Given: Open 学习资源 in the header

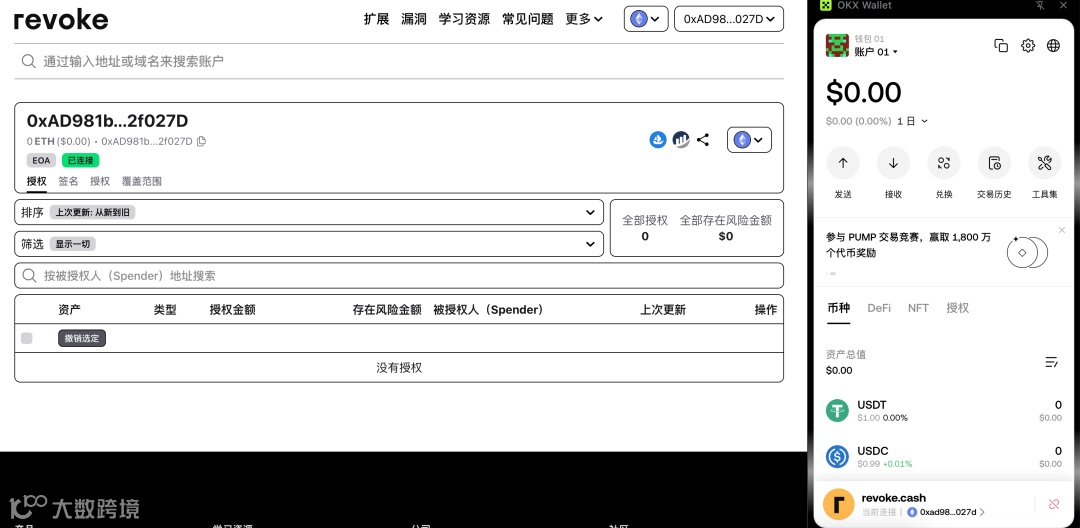Looking at the screenshot, I should [464, 19].
